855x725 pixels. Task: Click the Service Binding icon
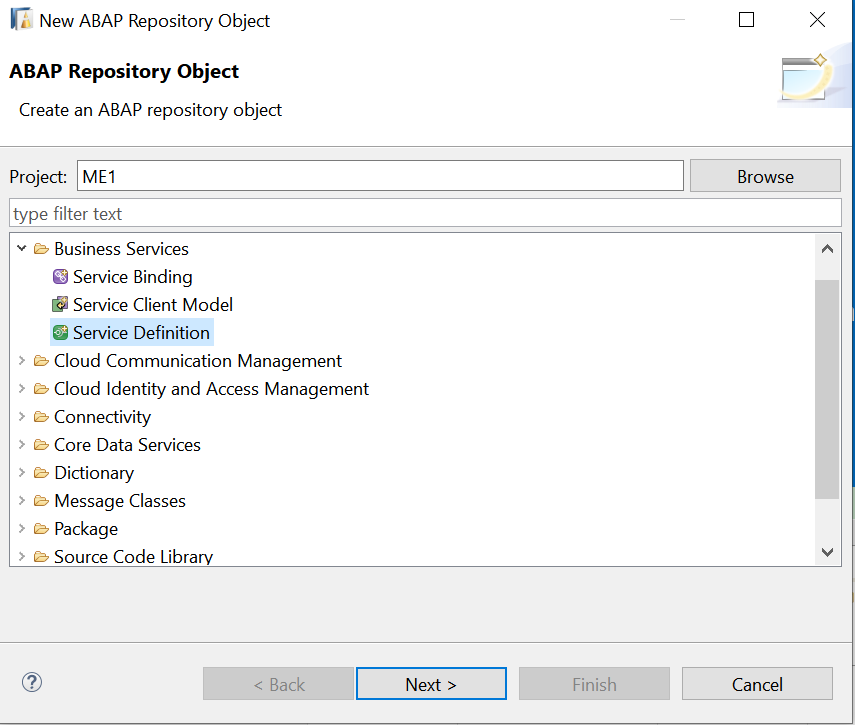(60, 277)
